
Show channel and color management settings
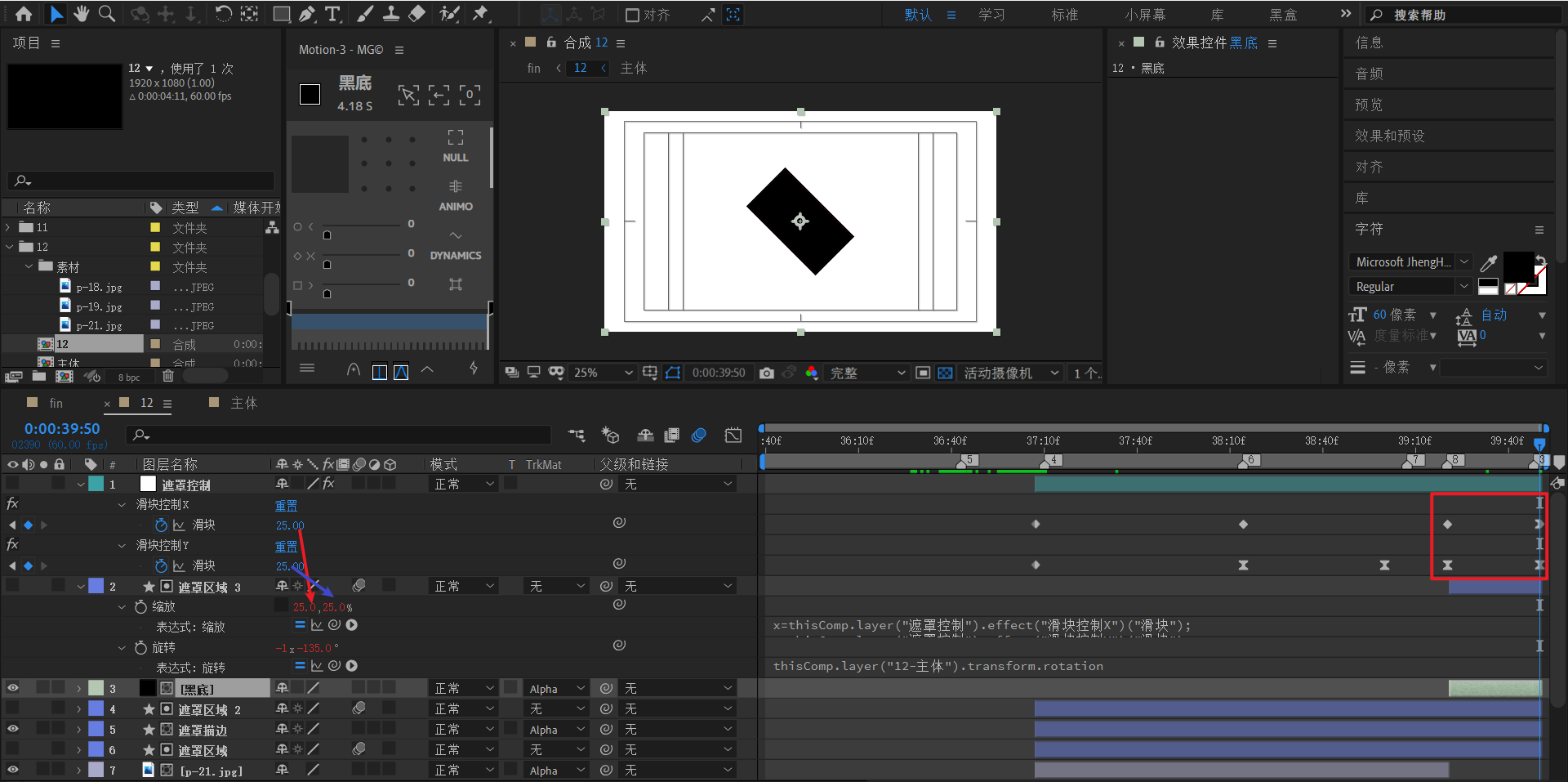click(811, 373)
